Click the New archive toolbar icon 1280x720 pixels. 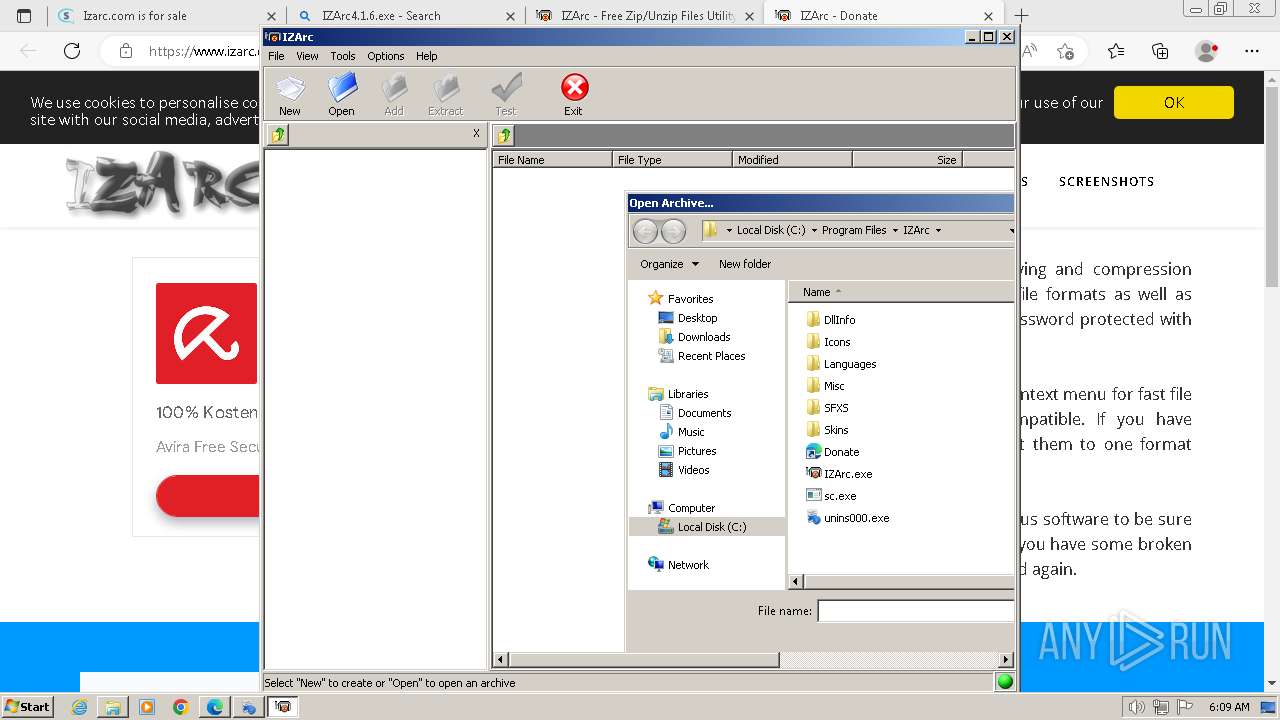[290, 95]
